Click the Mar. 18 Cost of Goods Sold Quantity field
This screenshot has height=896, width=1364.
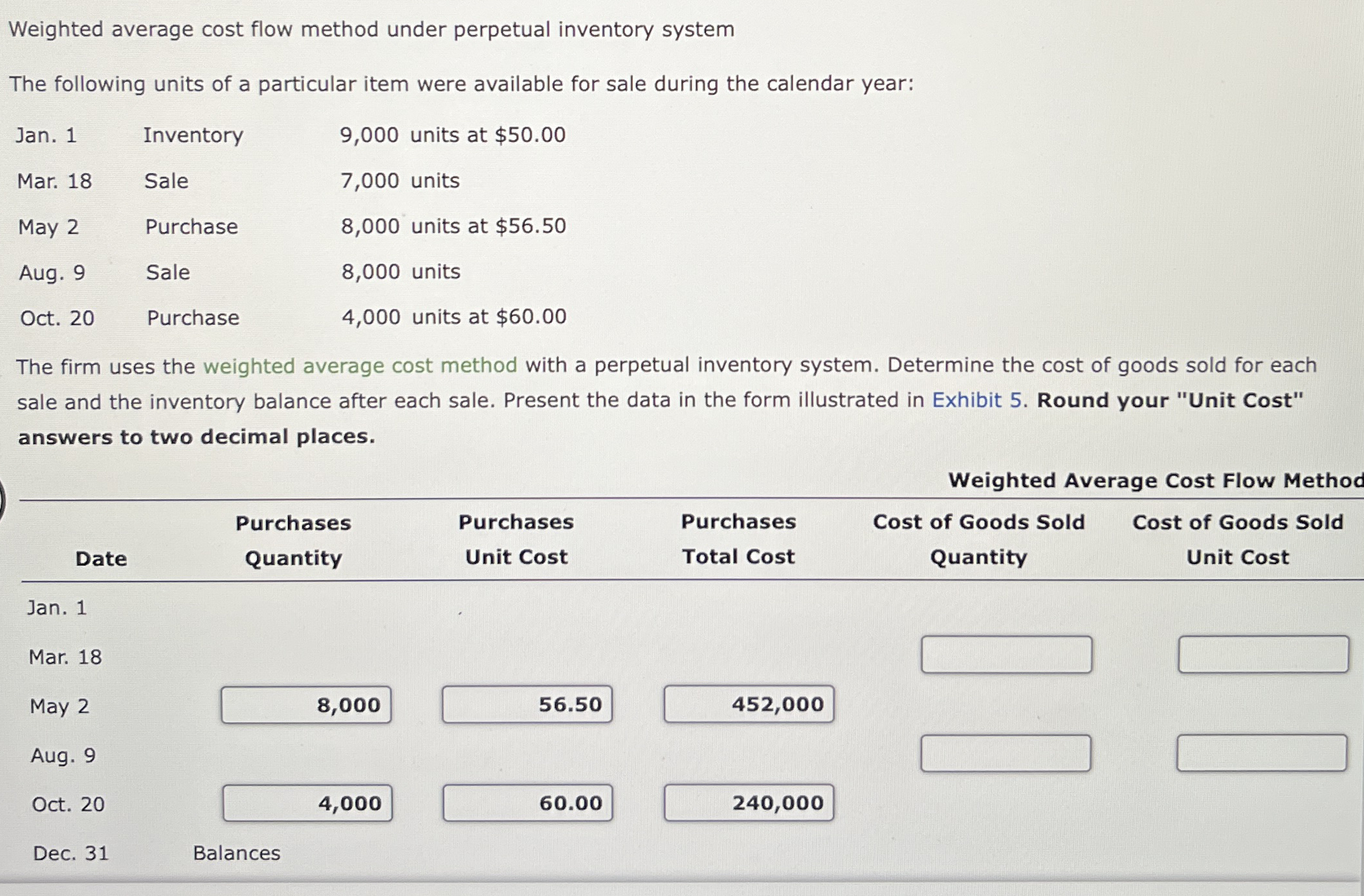(1006, 655)
